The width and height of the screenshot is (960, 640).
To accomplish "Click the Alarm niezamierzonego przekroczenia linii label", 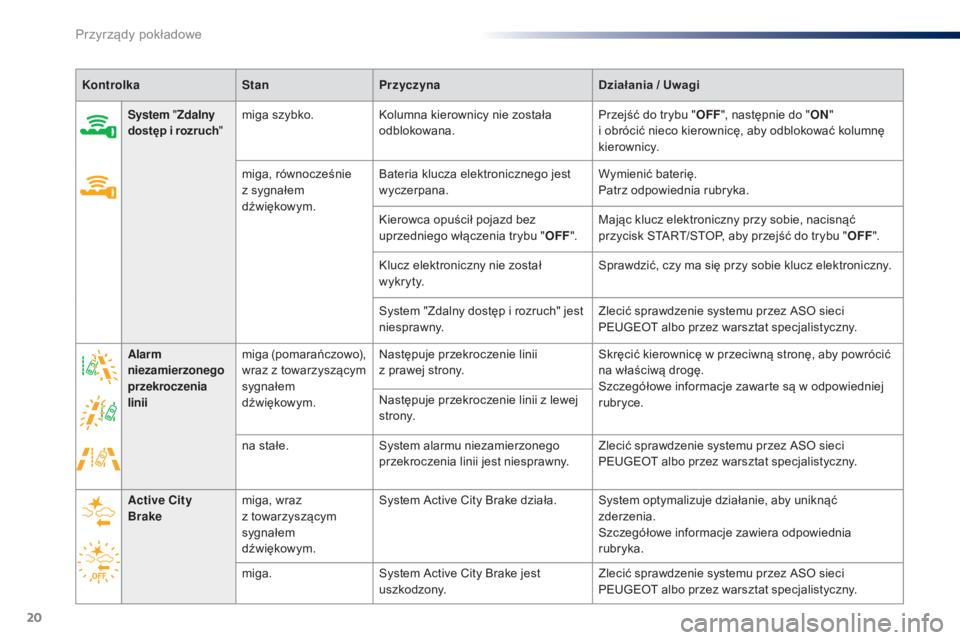I will click(x=176, y=378).
